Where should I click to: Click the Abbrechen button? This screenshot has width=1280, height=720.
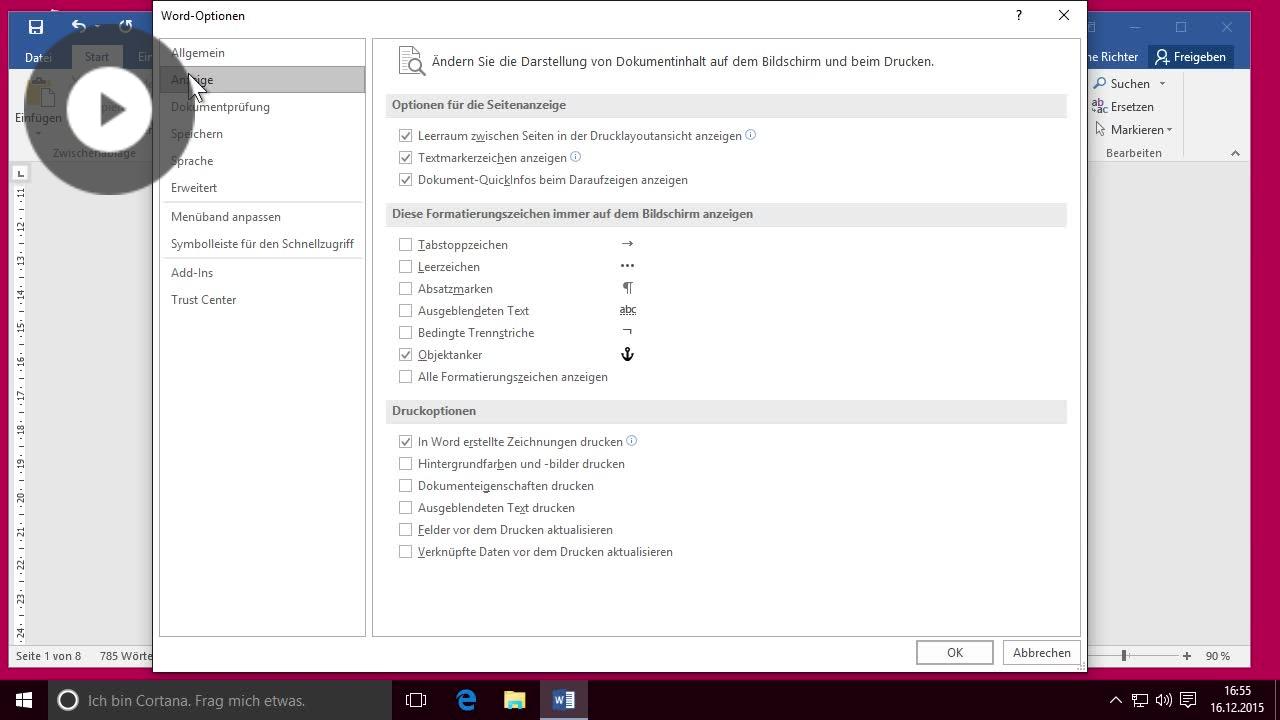coord(1041,653)
